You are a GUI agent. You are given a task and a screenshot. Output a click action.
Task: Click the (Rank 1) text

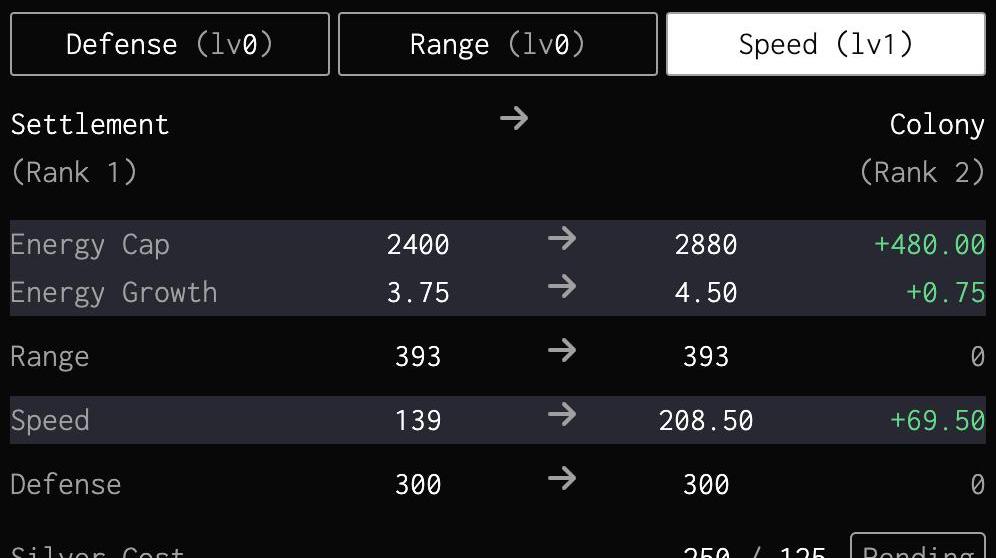(x=74, y=172)
